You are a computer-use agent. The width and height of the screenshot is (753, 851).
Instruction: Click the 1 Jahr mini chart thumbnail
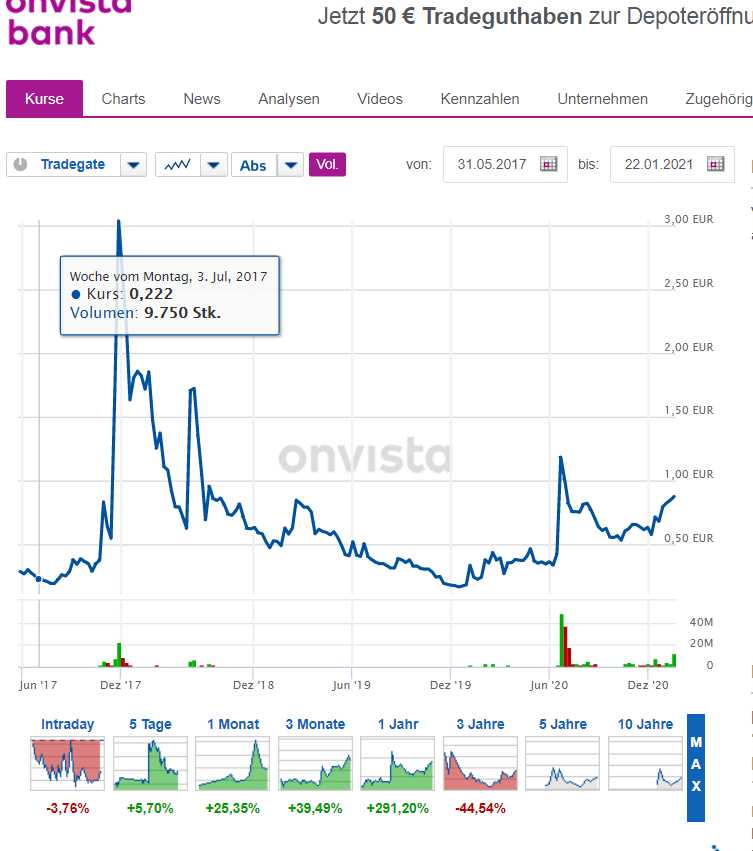[398, 763]
